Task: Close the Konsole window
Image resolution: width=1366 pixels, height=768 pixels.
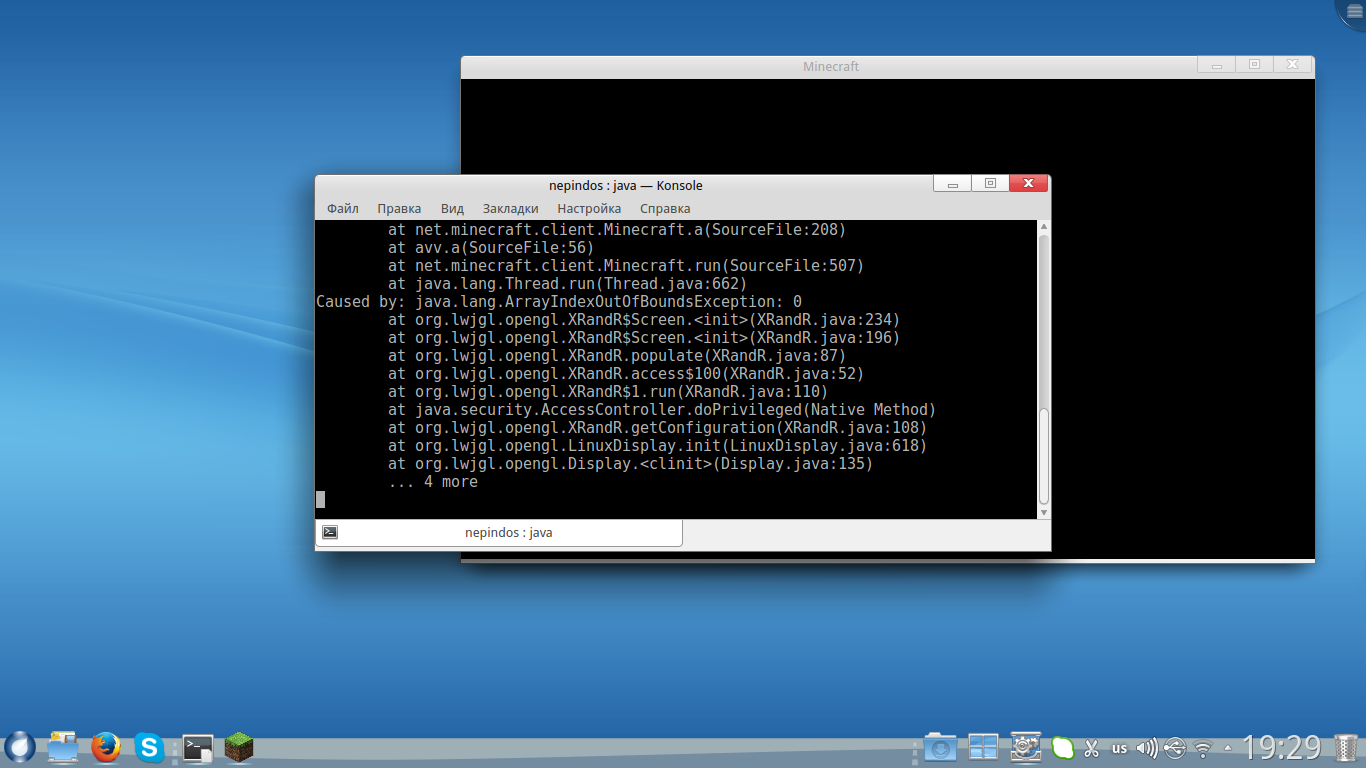Action: (x=1028, y=184)
